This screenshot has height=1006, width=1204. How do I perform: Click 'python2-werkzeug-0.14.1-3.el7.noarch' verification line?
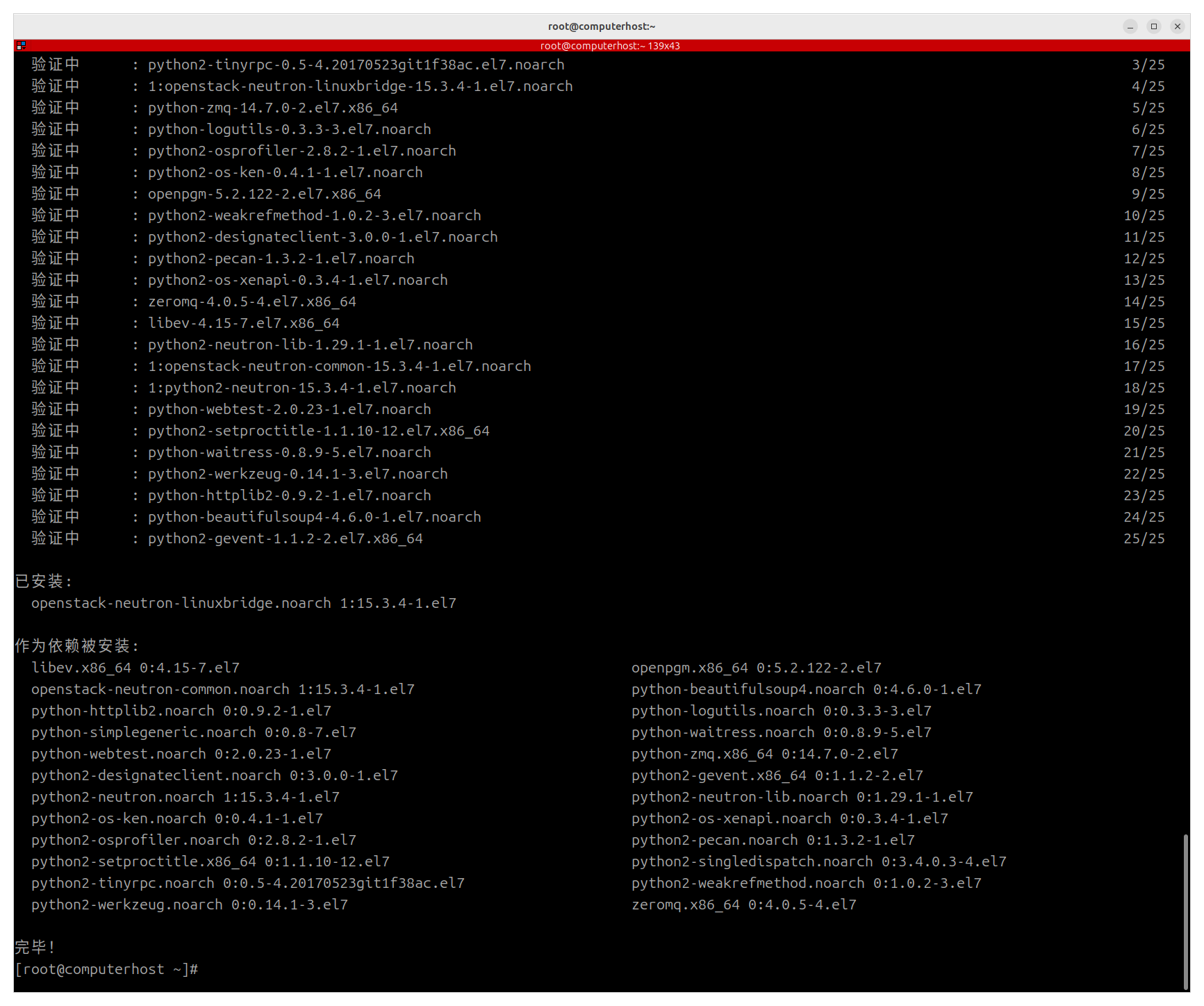[298, 474]
